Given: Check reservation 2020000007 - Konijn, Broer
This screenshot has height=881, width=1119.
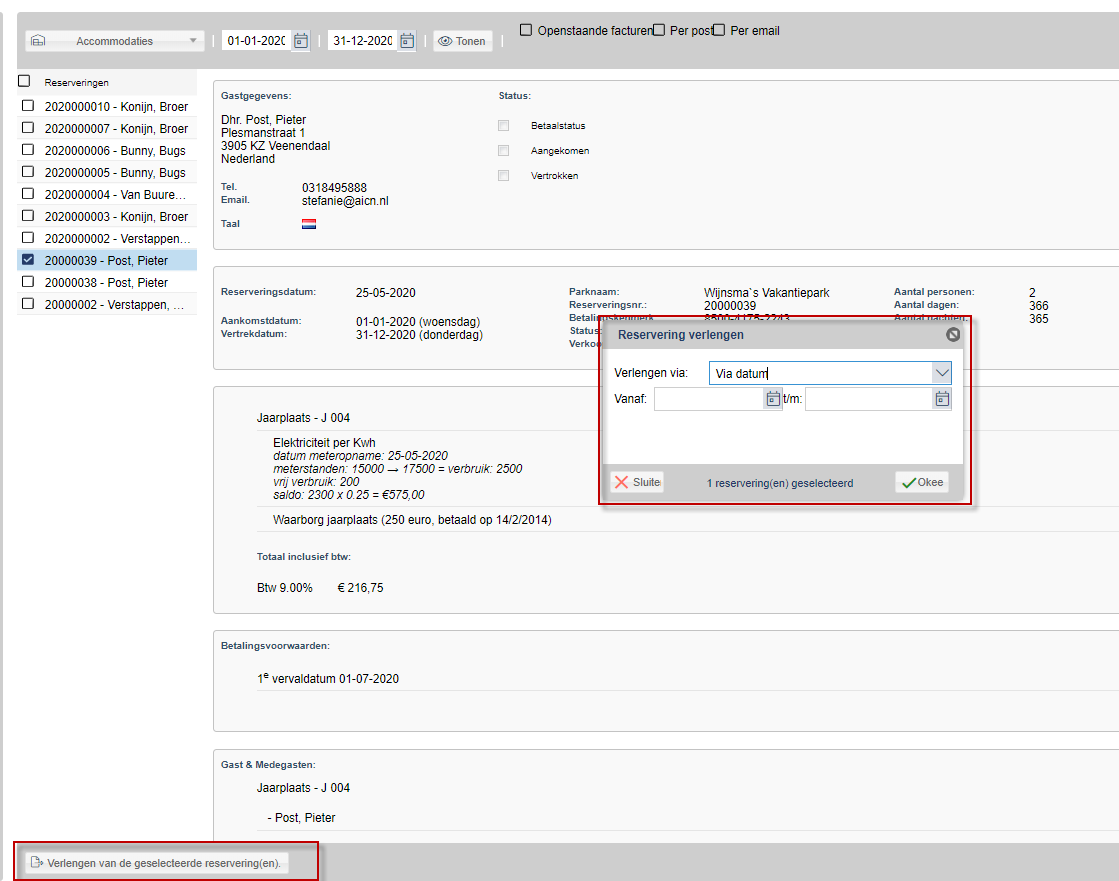Looking at the screenshot, I should click(28, 128).
